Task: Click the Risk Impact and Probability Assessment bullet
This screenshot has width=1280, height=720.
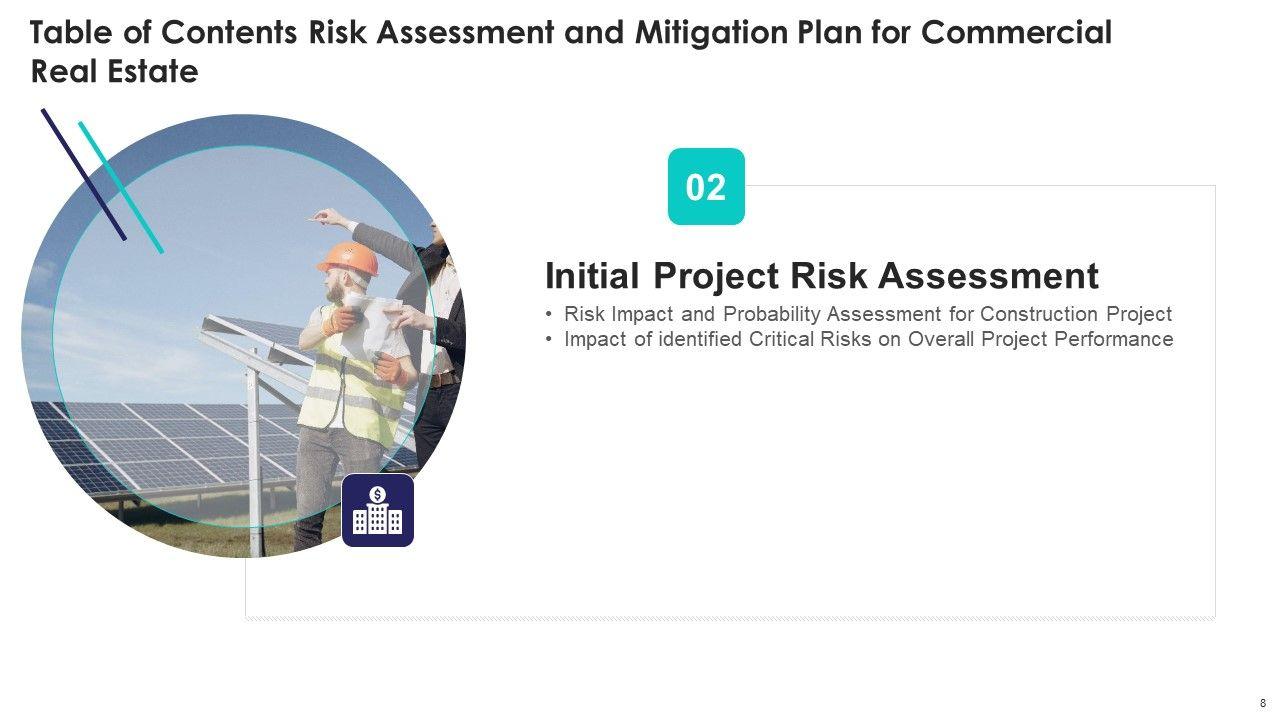Action: point(867,314)
